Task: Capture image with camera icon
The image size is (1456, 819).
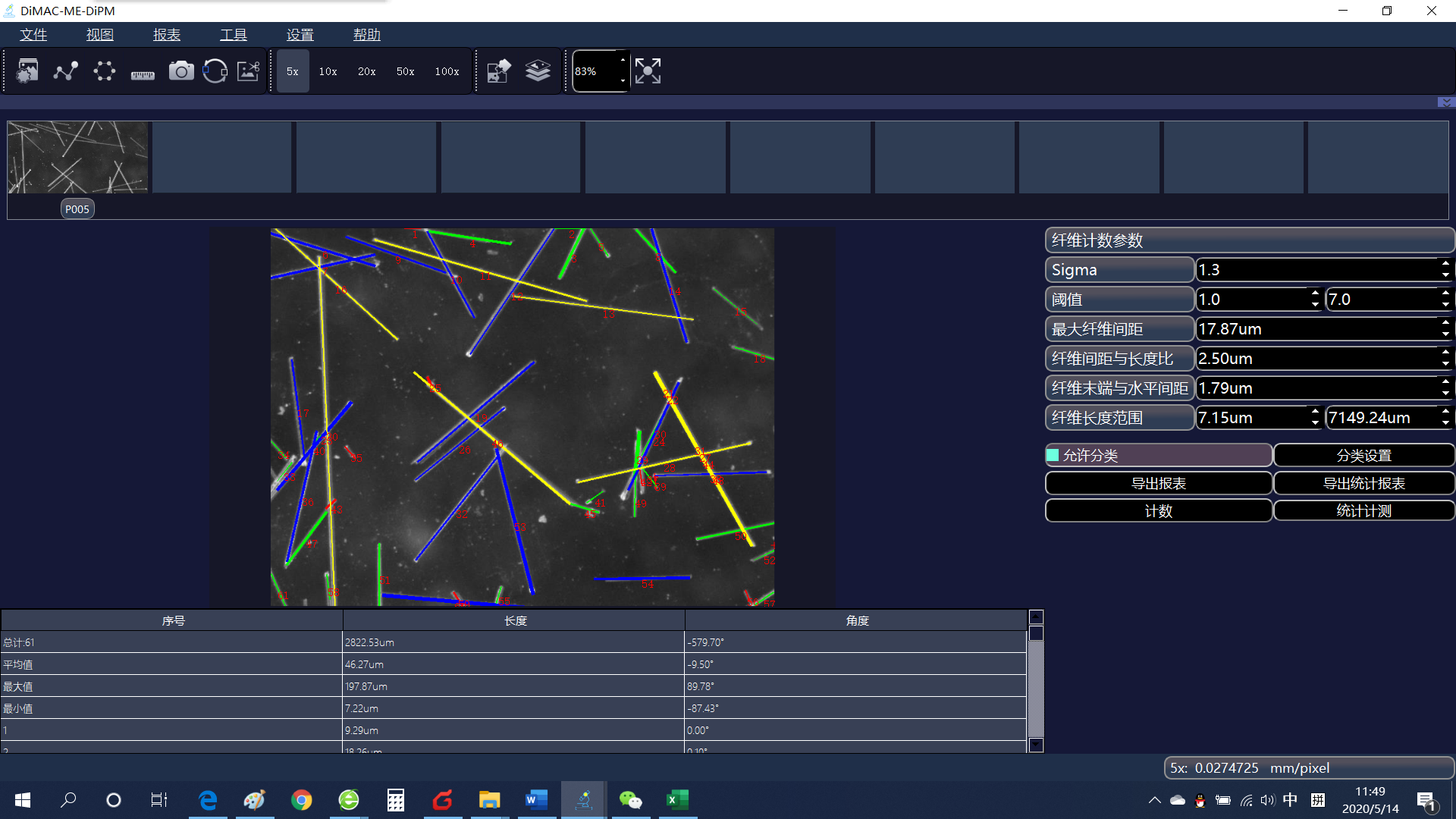Action: tap(180, 71)
